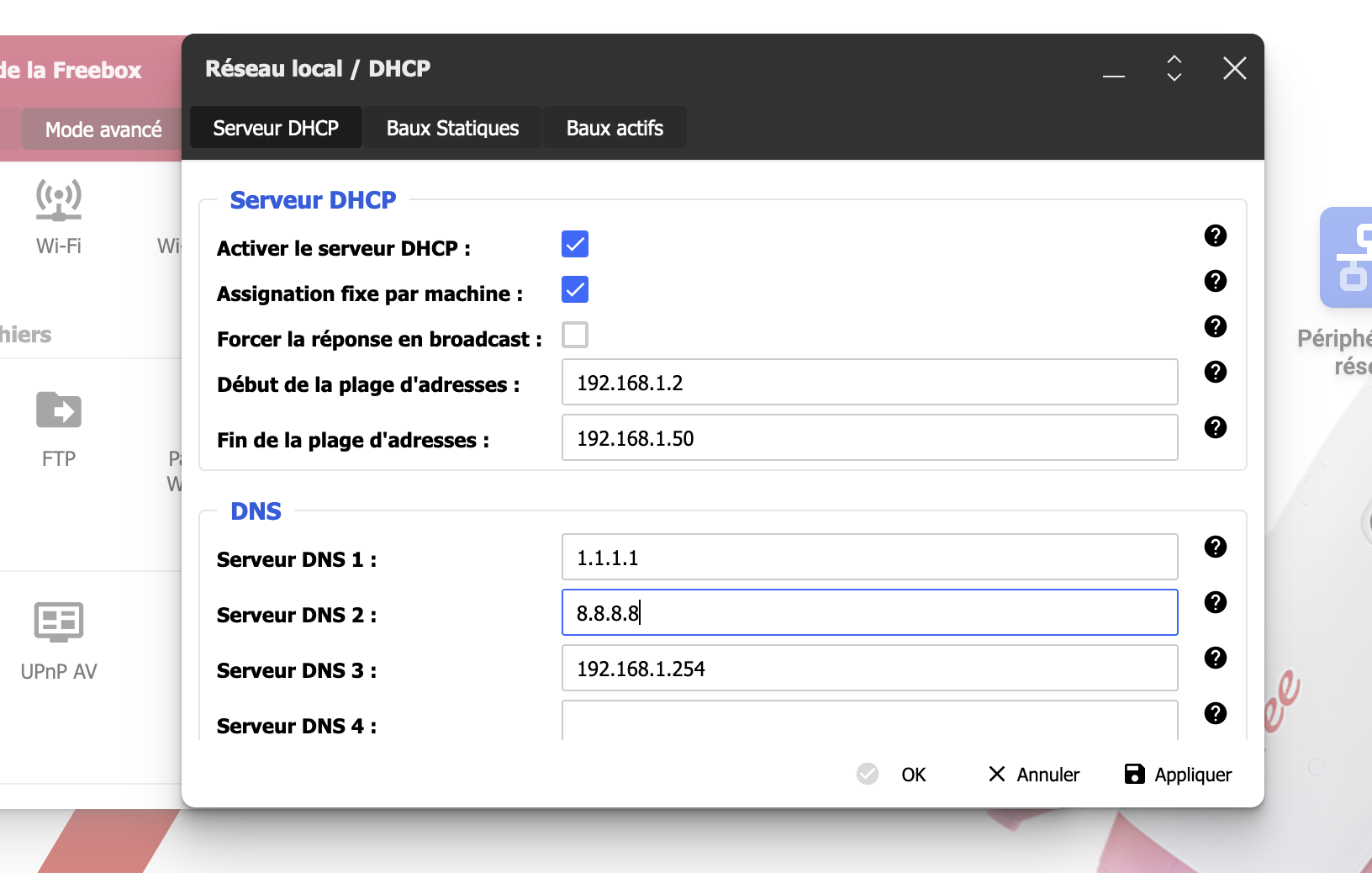Show help for Activer le serveur DHCP

point(1215,235)
